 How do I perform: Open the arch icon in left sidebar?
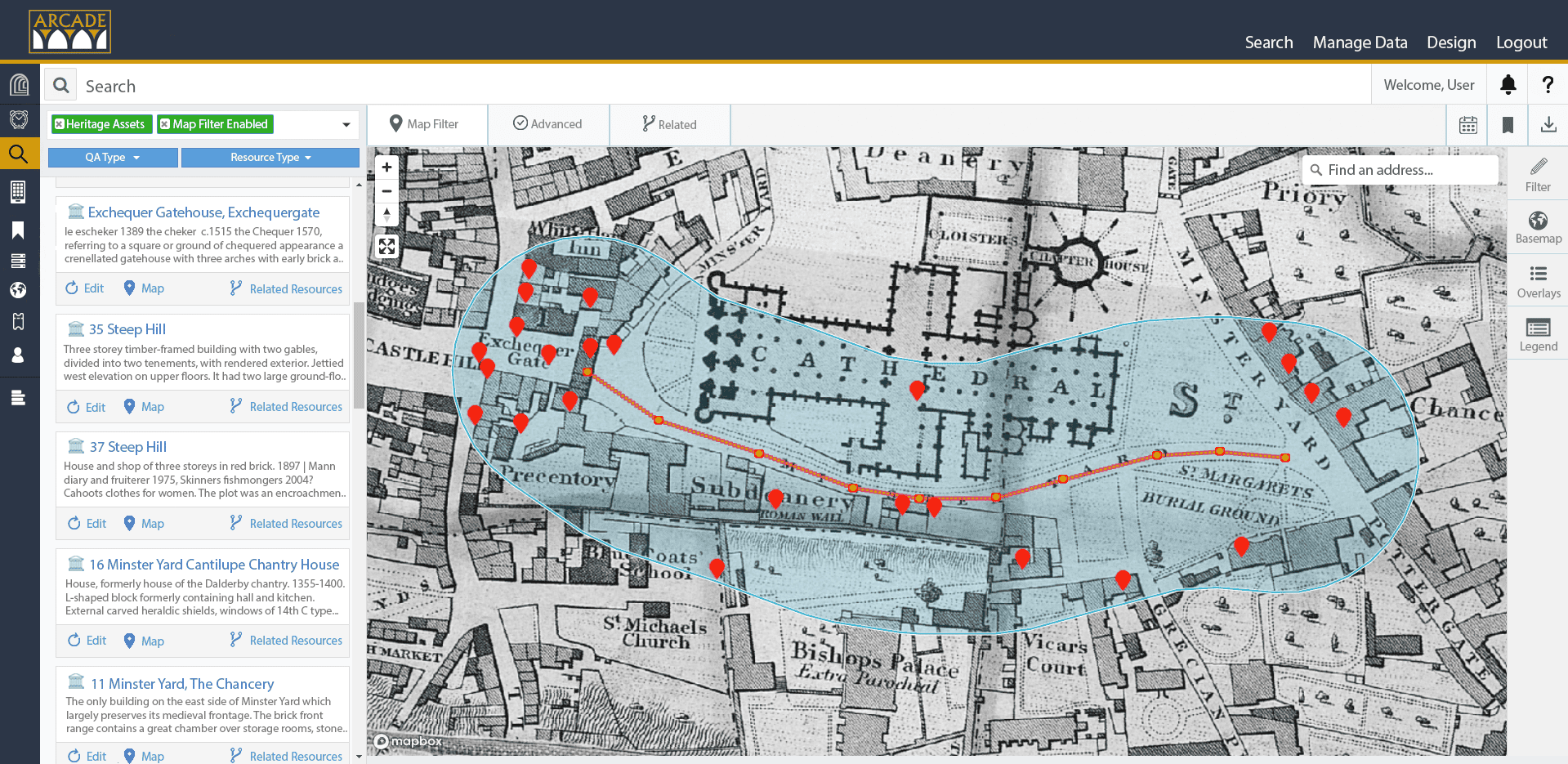(x=19, y=84)
